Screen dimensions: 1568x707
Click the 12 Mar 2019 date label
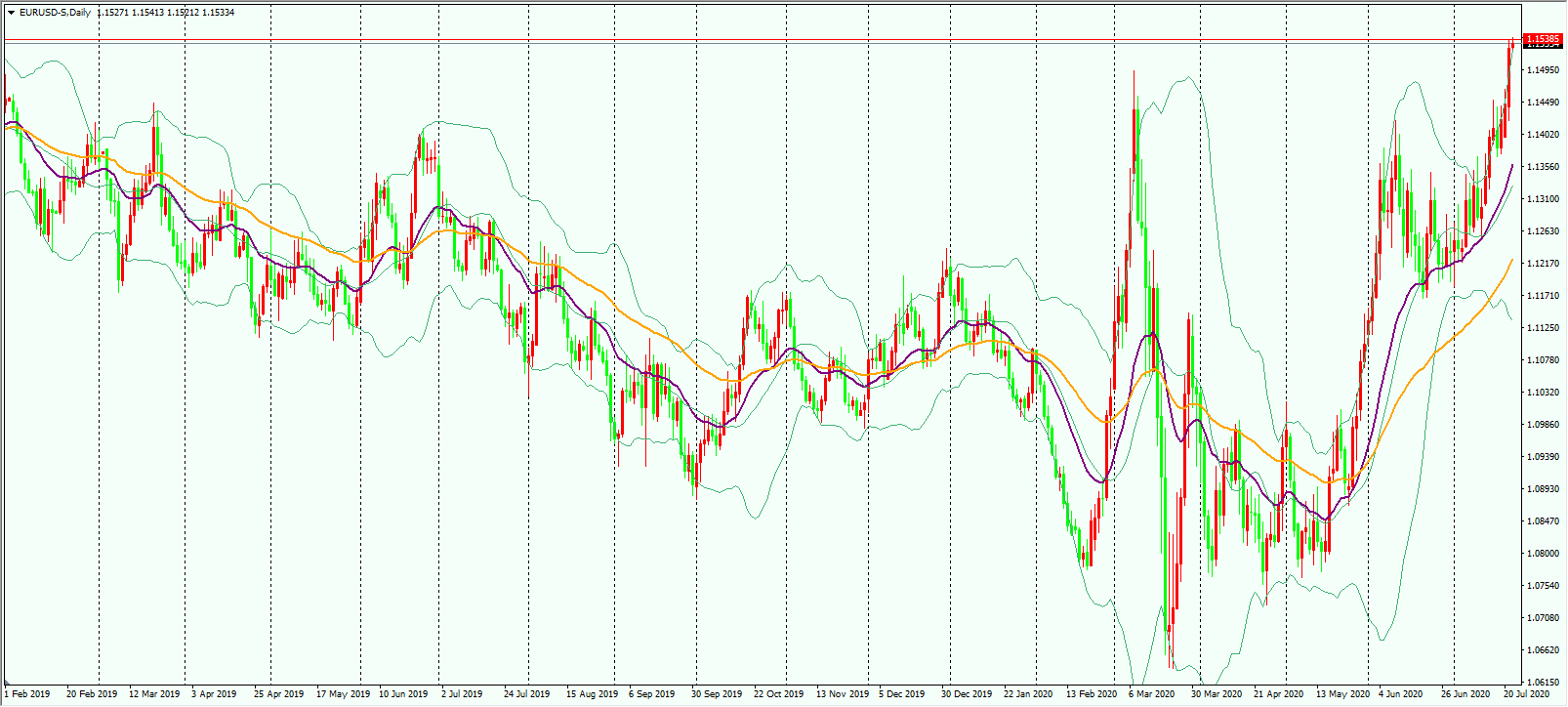pyautogui.click(x=155, y=694)
